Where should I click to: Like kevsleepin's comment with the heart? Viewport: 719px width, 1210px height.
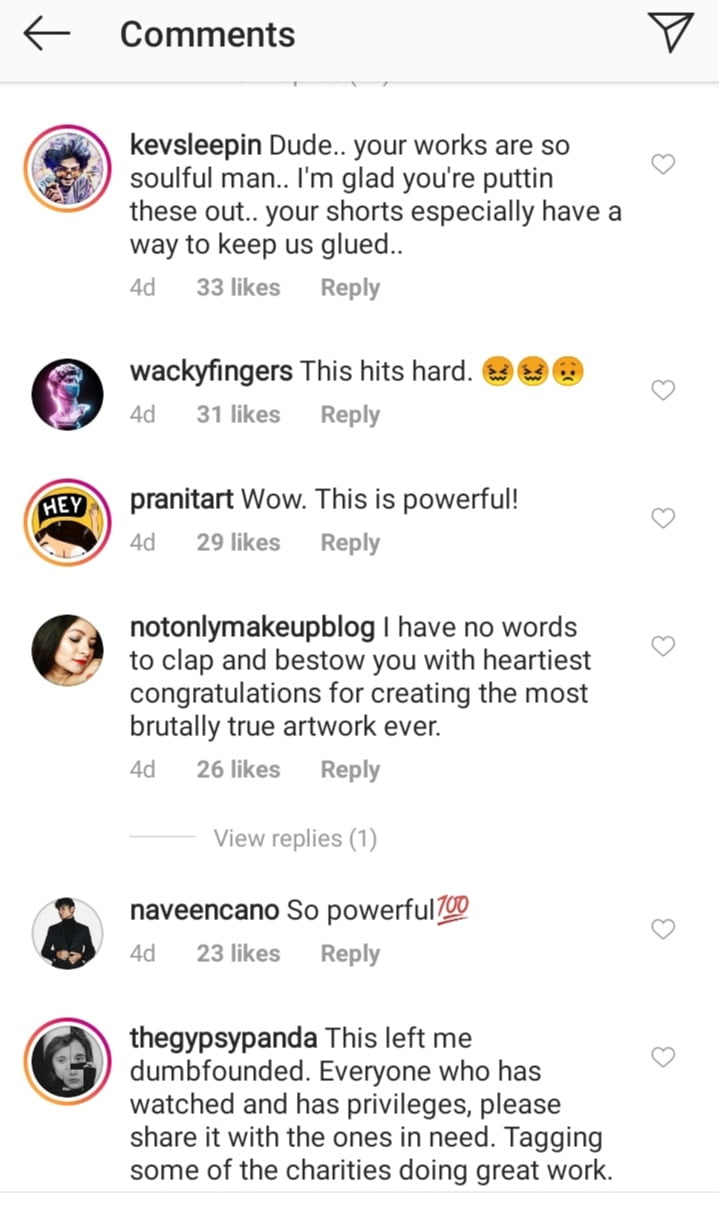(x=663, y=164)
